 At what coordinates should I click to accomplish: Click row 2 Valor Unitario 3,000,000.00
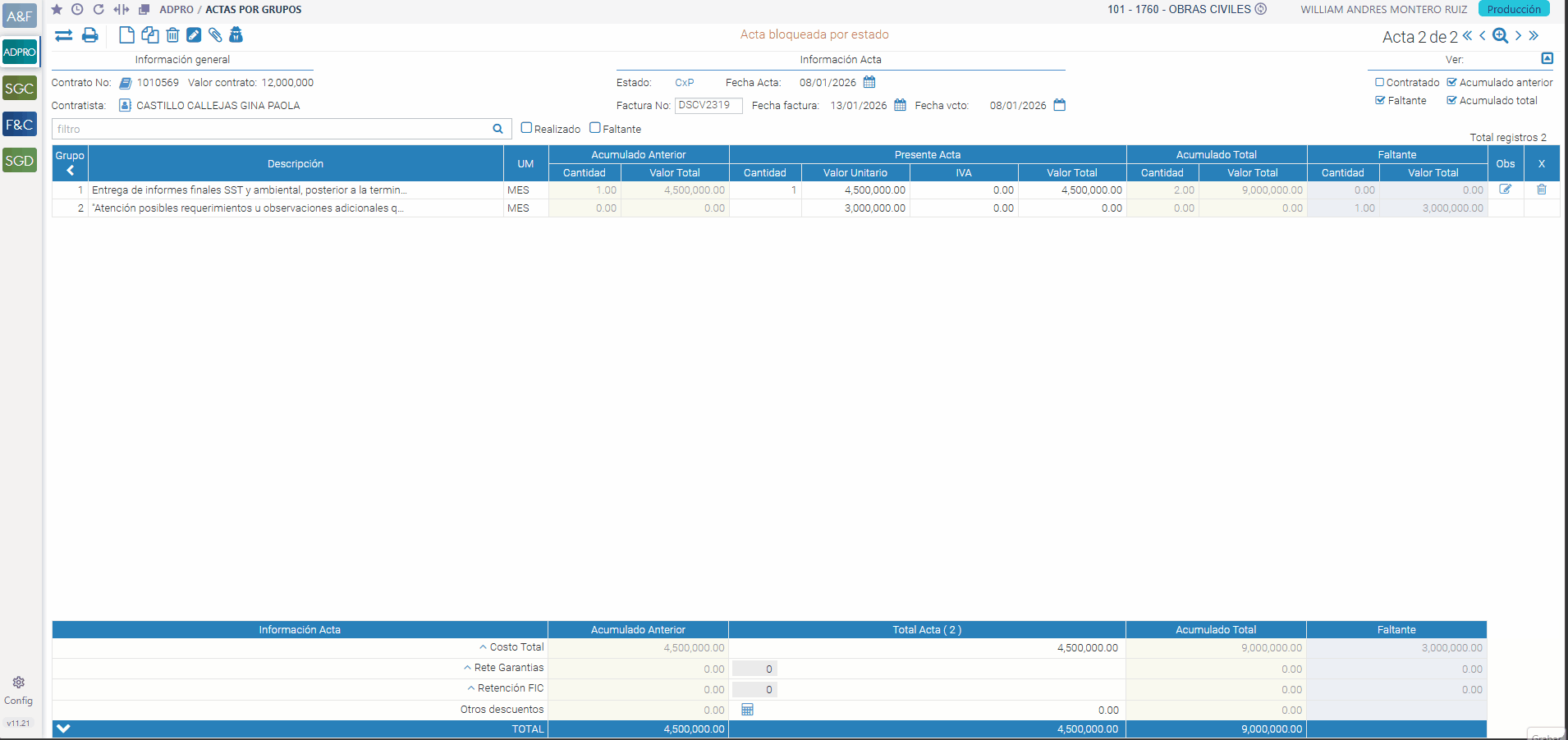855,208
